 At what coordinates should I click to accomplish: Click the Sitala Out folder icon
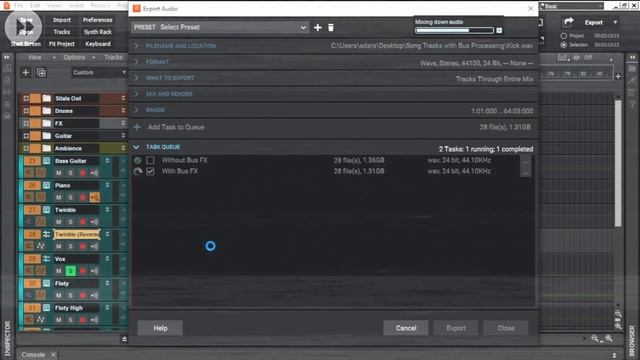point(47,98)
